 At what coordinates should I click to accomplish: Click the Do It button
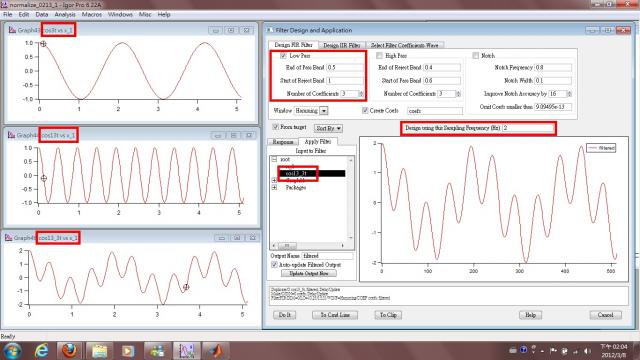[x=284, y=315]
